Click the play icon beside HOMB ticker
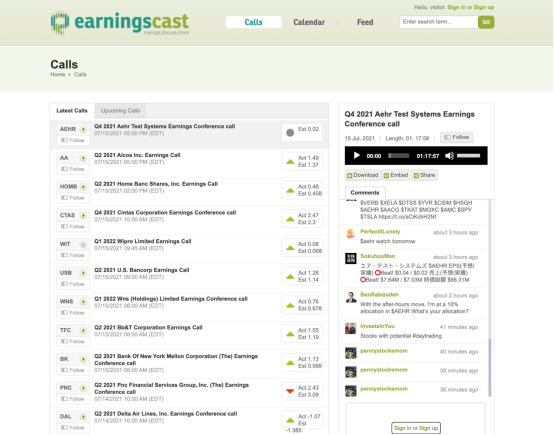This screenshot has height=435, width=554. pos(83,187)
